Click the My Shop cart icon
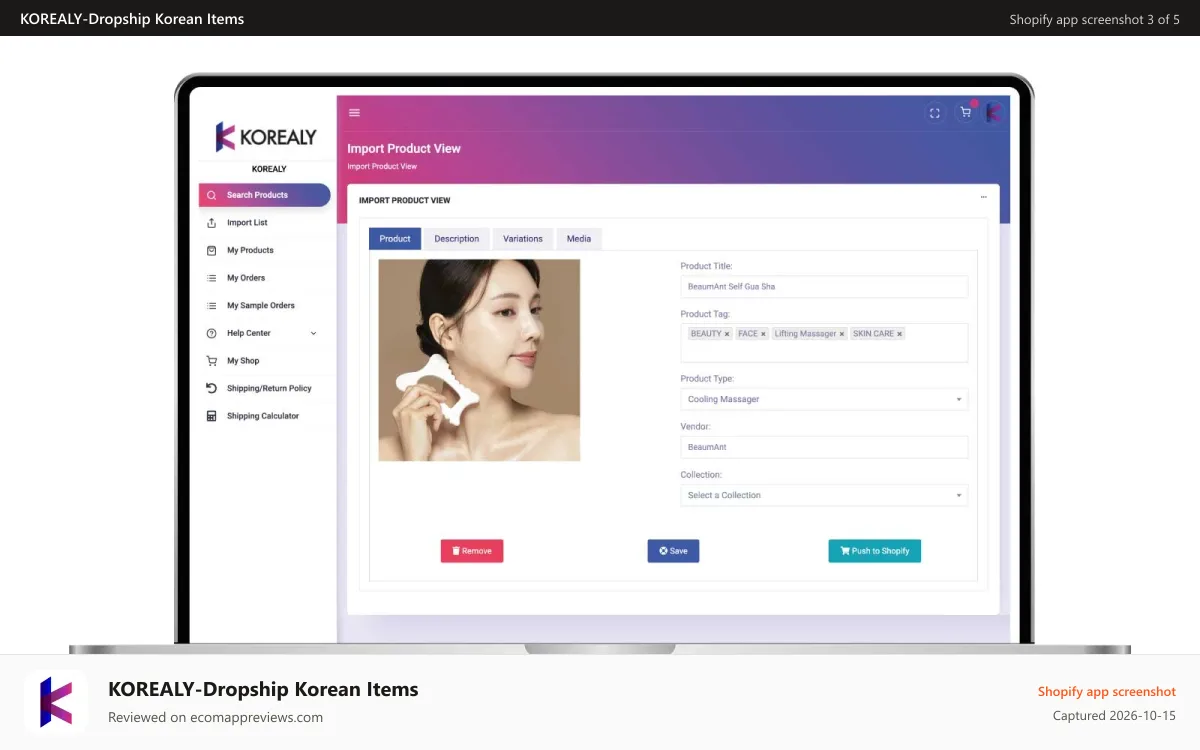The width and height of the screenshot is (1200, 750). tap(211, 361)
